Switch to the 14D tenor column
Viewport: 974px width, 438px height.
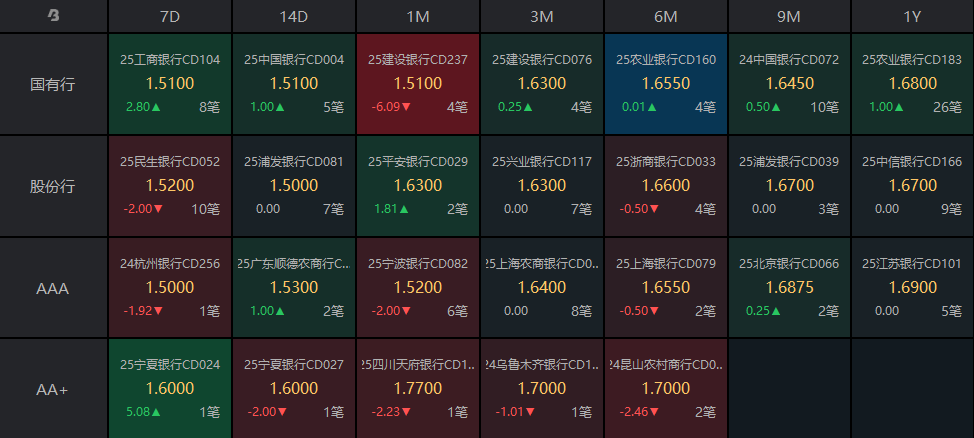(x=294, y=16)
